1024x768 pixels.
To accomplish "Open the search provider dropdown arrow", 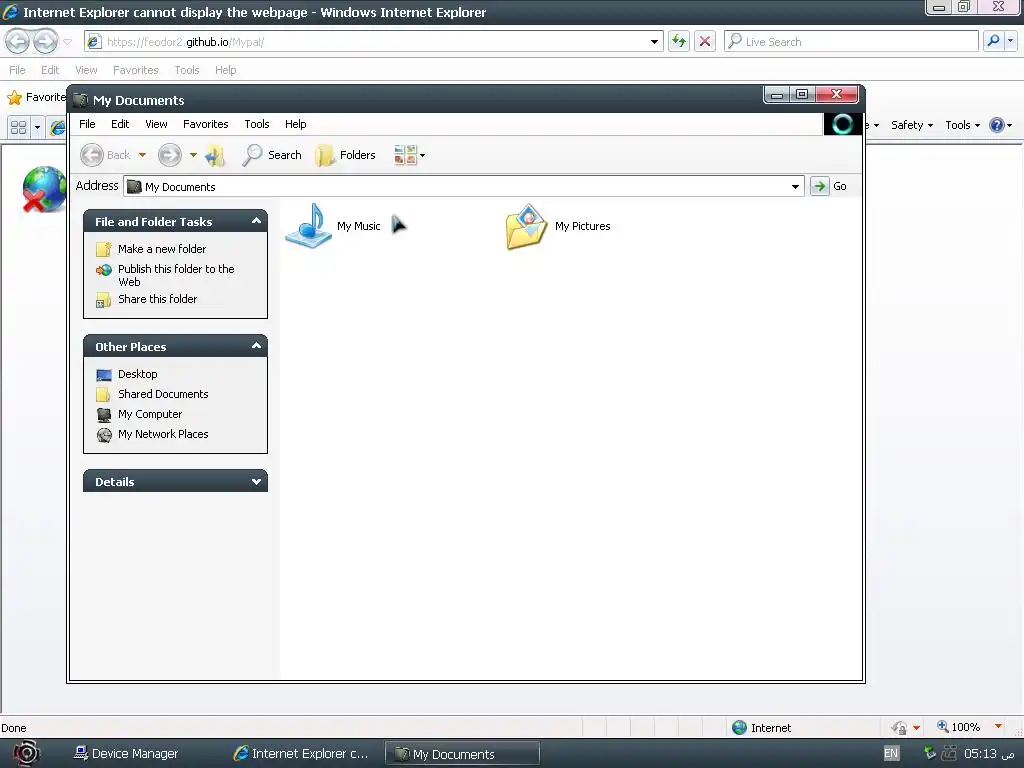I will tap(1010, 41).
